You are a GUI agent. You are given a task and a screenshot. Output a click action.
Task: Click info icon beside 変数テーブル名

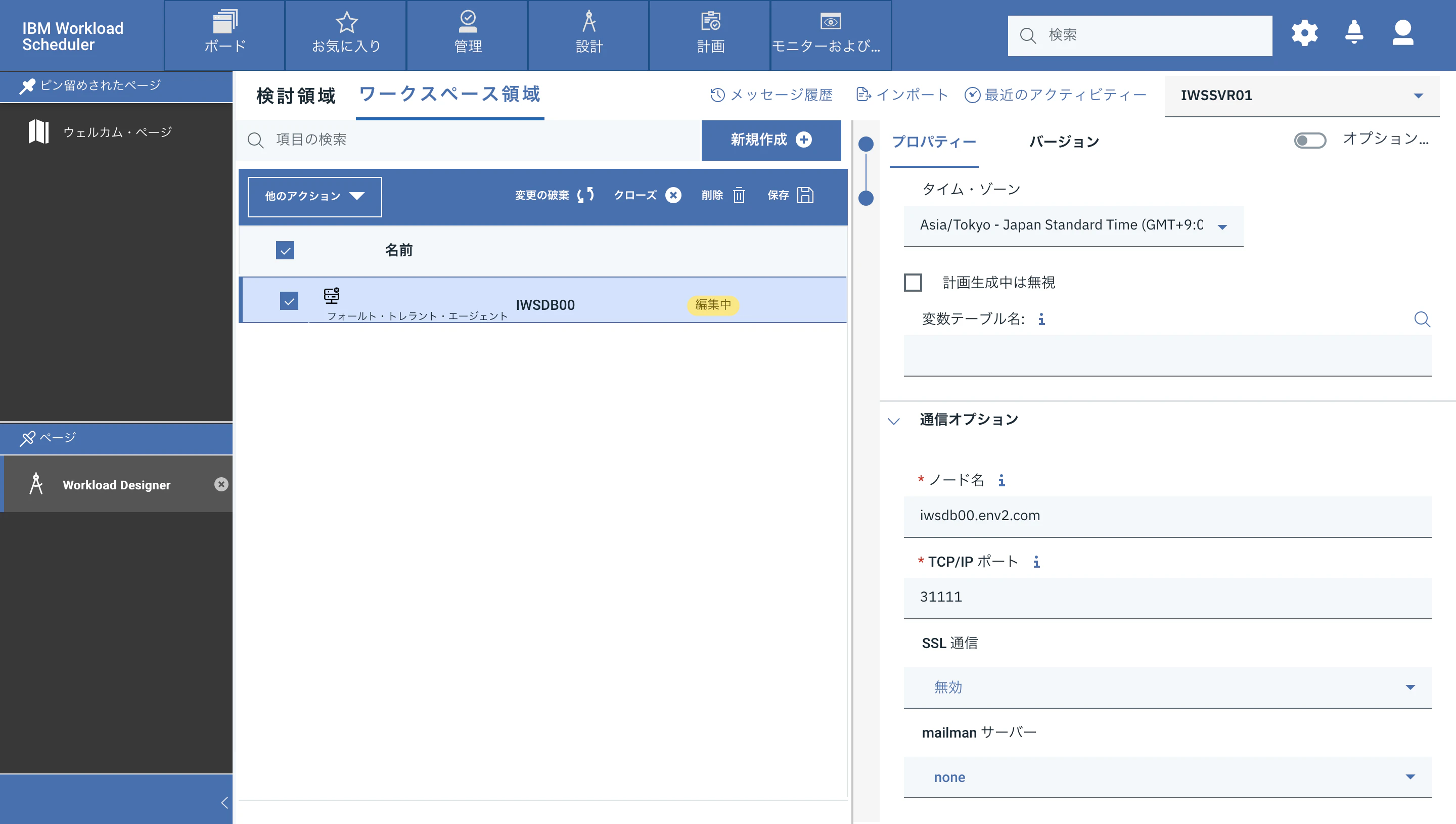(x=1041, y=319)
